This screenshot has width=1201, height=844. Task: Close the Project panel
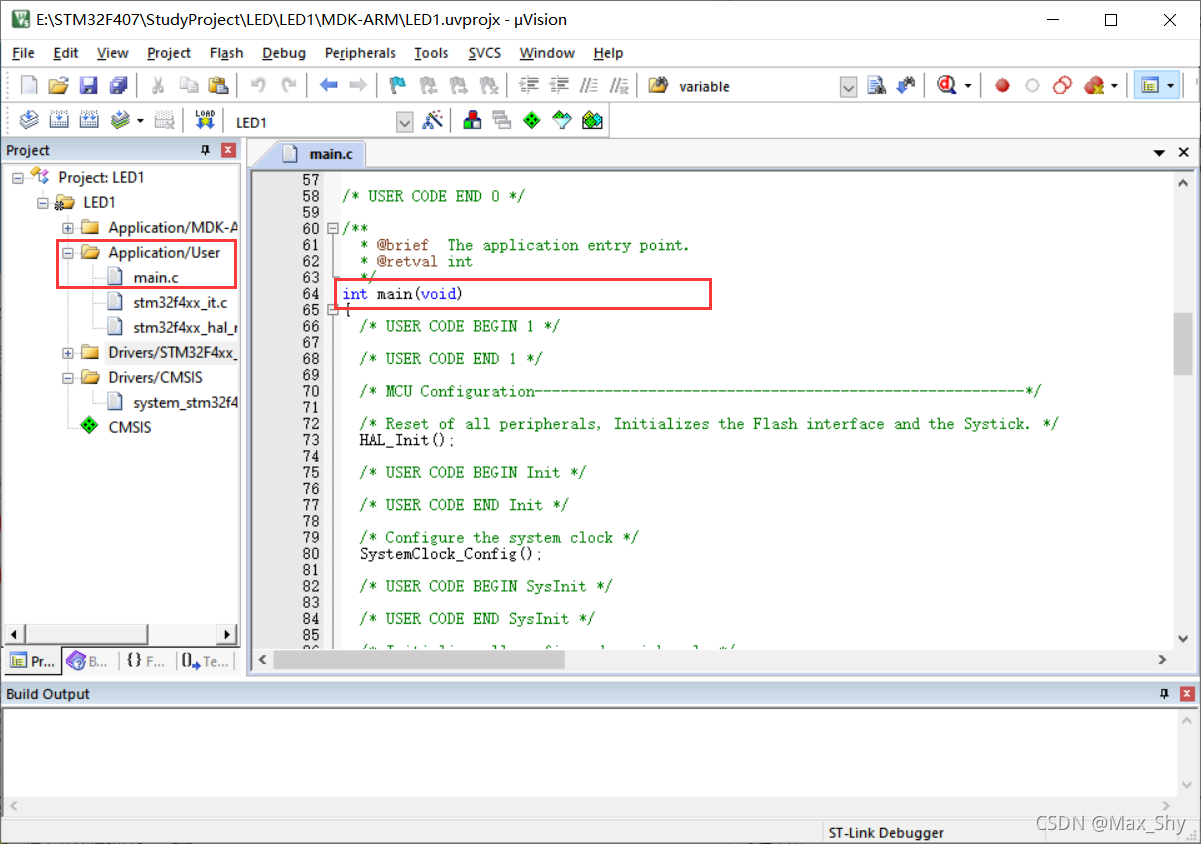228,150
